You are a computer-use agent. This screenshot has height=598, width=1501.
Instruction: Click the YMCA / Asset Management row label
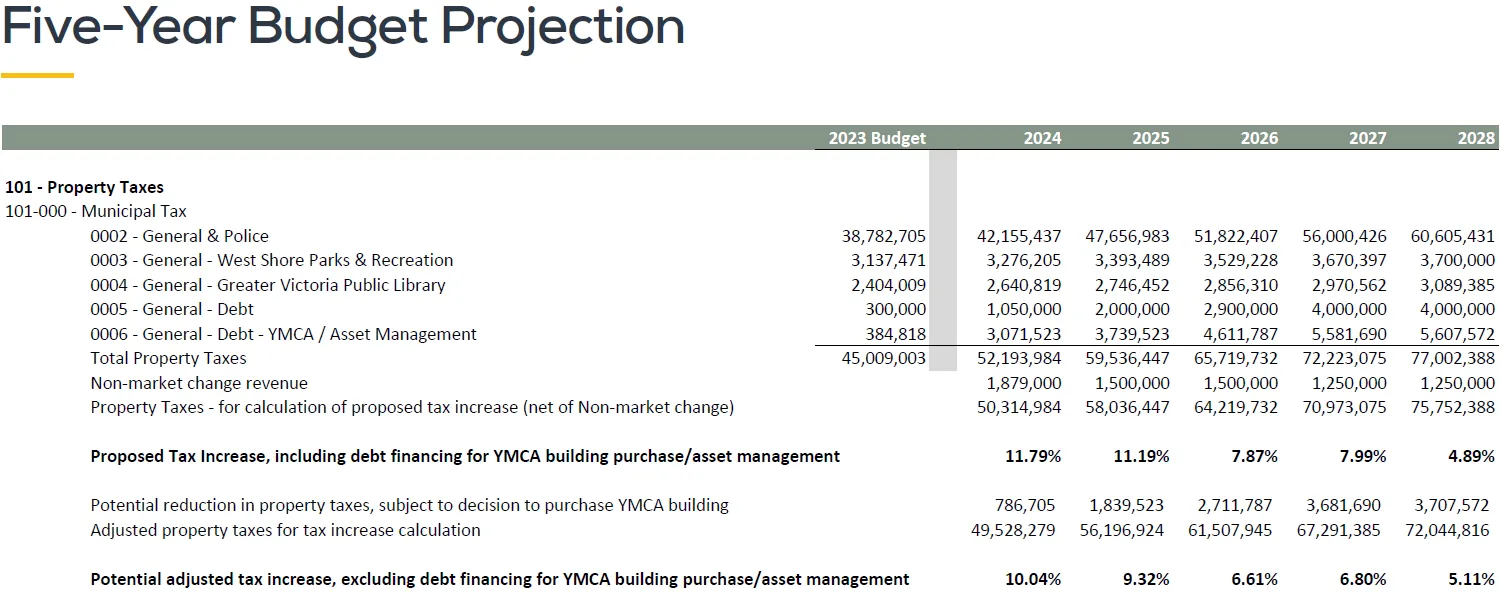coord(284,334)
